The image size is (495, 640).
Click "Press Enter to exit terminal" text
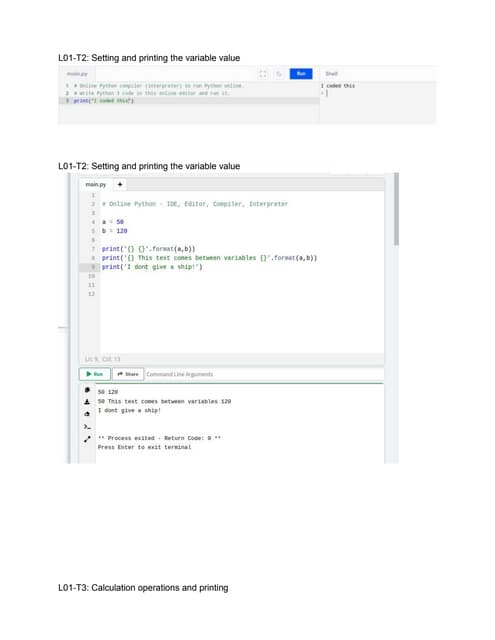(x=144, y=447)
